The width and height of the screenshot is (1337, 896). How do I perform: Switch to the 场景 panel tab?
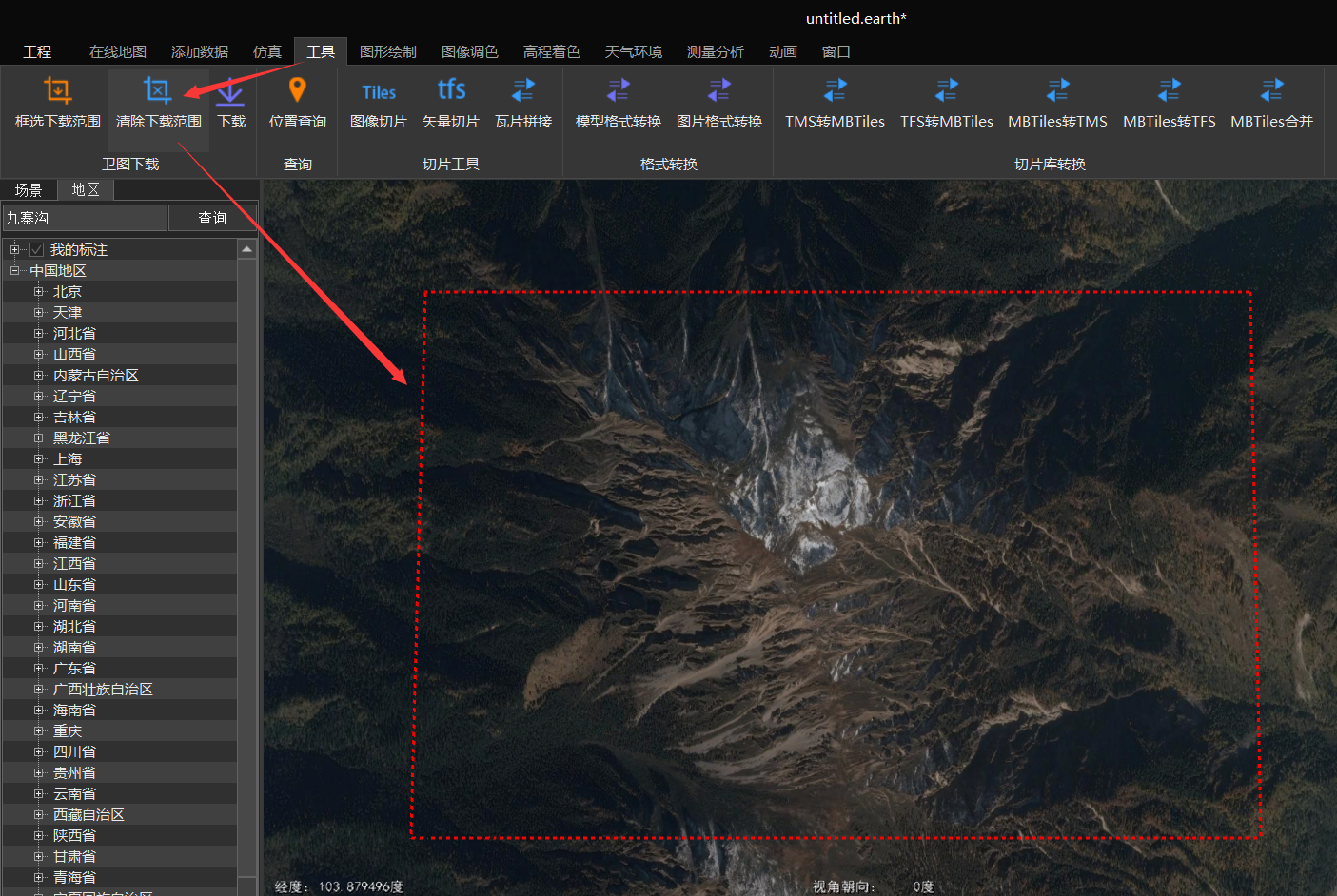click(x=29, y=190)
